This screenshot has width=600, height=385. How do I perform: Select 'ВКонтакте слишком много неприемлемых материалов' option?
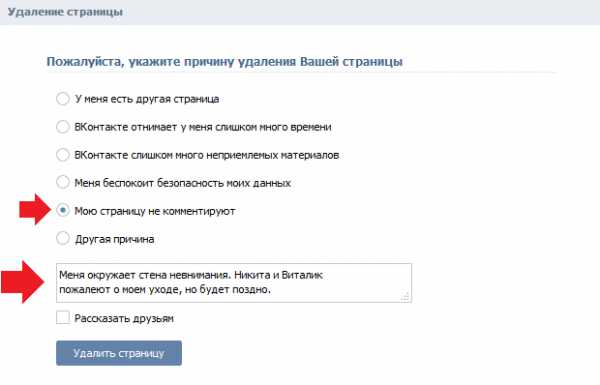coord(63,155)
